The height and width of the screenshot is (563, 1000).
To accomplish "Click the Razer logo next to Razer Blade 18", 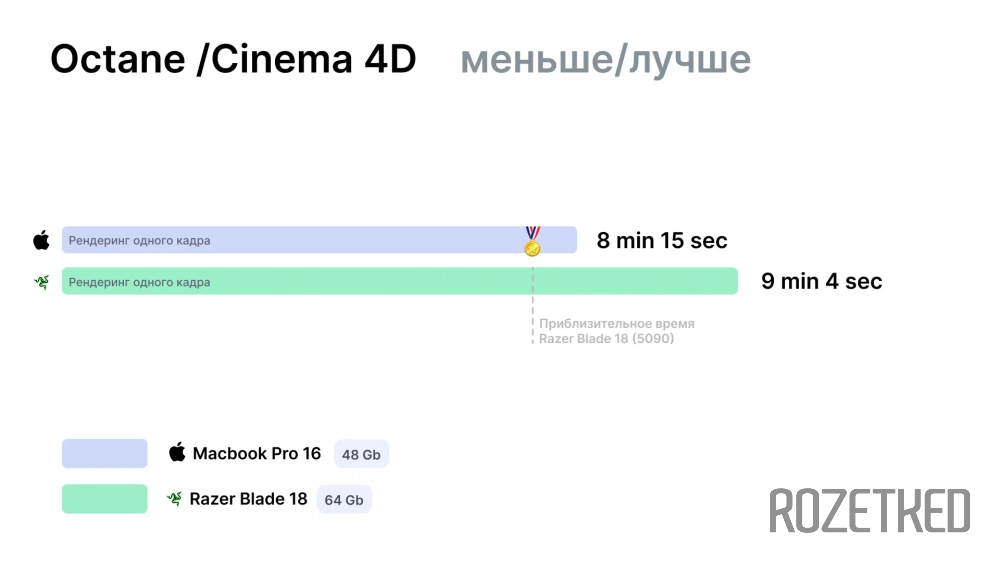I will (174, 499).
